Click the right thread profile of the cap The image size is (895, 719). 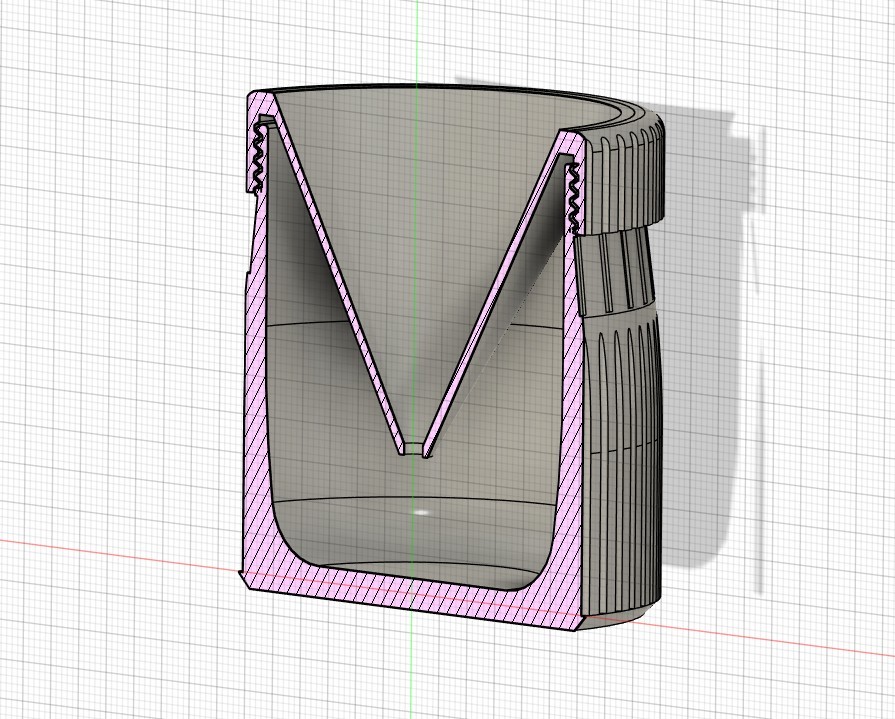[x=574, y=195]
